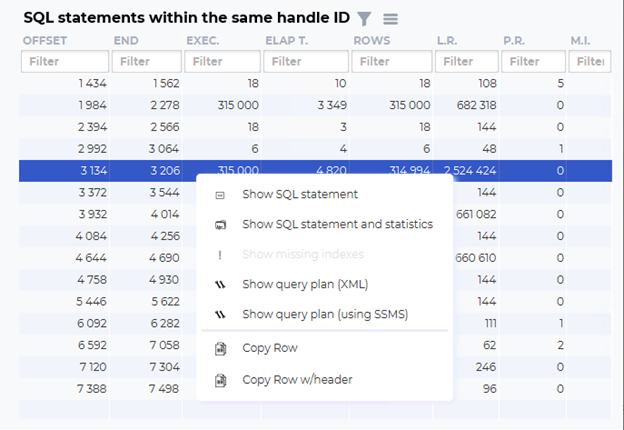
Task: Click the SSMS query plan icon
Action: coord(220,315)
